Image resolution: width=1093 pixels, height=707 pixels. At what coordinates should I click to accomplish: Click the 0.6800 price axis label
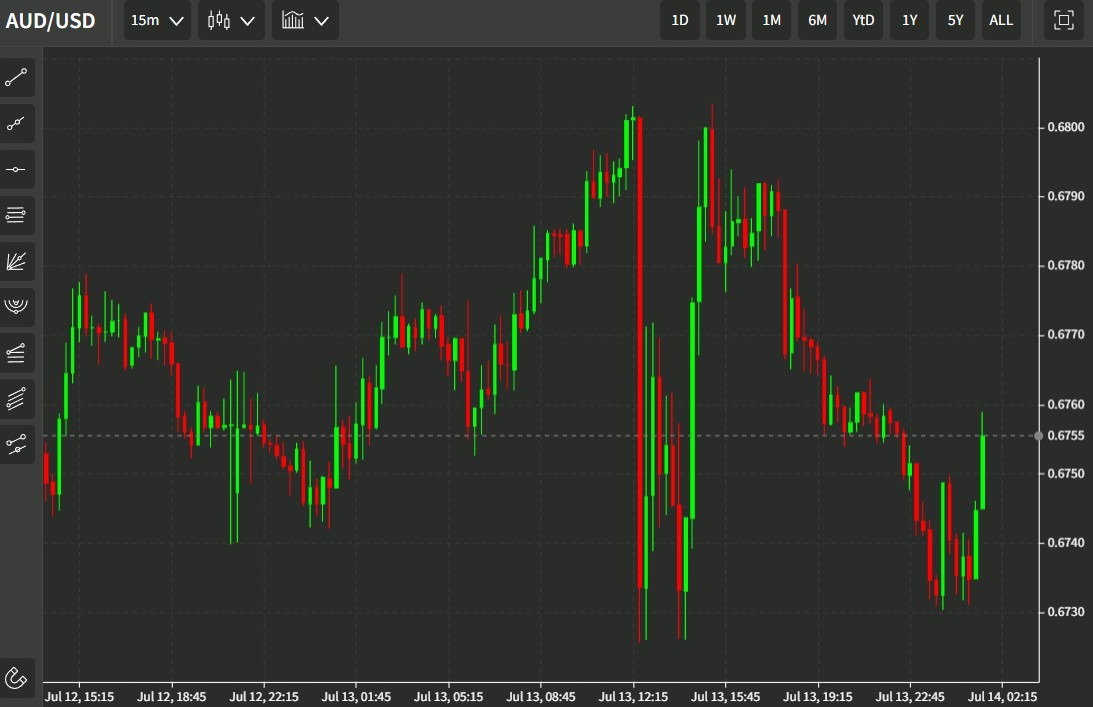point(1066,127)
